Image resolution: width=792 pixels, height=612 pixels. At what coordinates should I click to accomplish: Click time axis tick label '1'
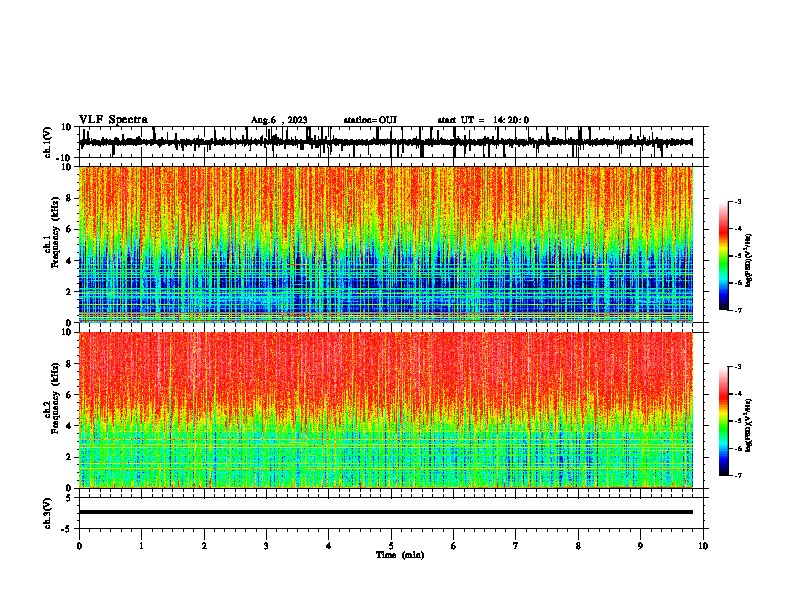pos(141,546)
